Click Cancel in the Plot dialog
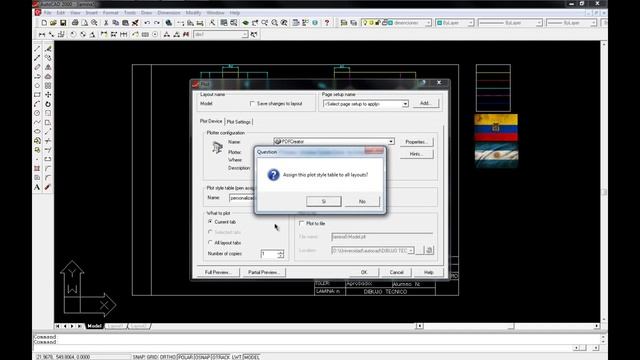 point(396,272)
